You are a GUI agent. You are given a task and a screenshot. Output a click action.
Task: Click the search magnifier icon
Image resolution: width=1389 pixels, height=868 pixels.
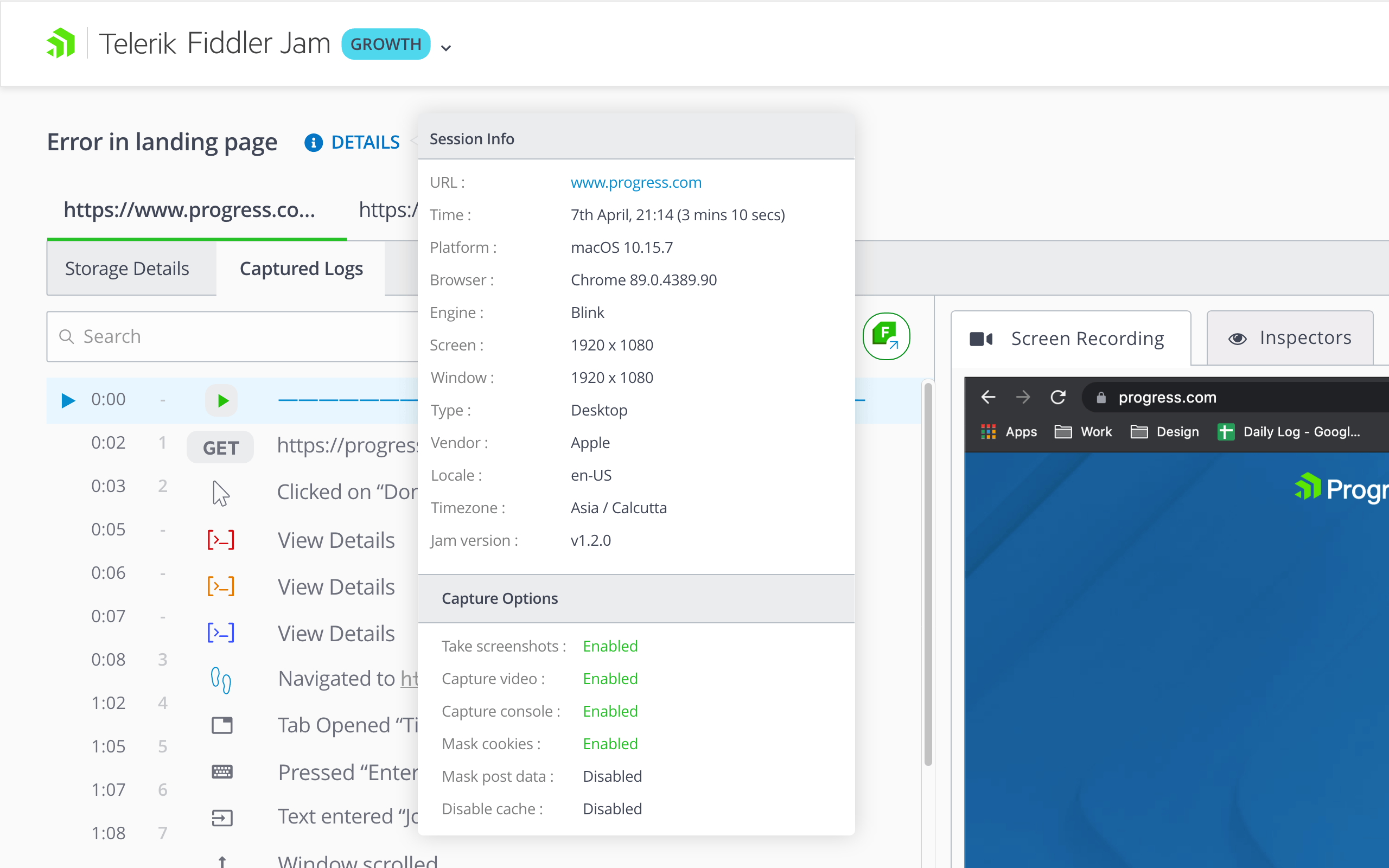pos(67,336)
